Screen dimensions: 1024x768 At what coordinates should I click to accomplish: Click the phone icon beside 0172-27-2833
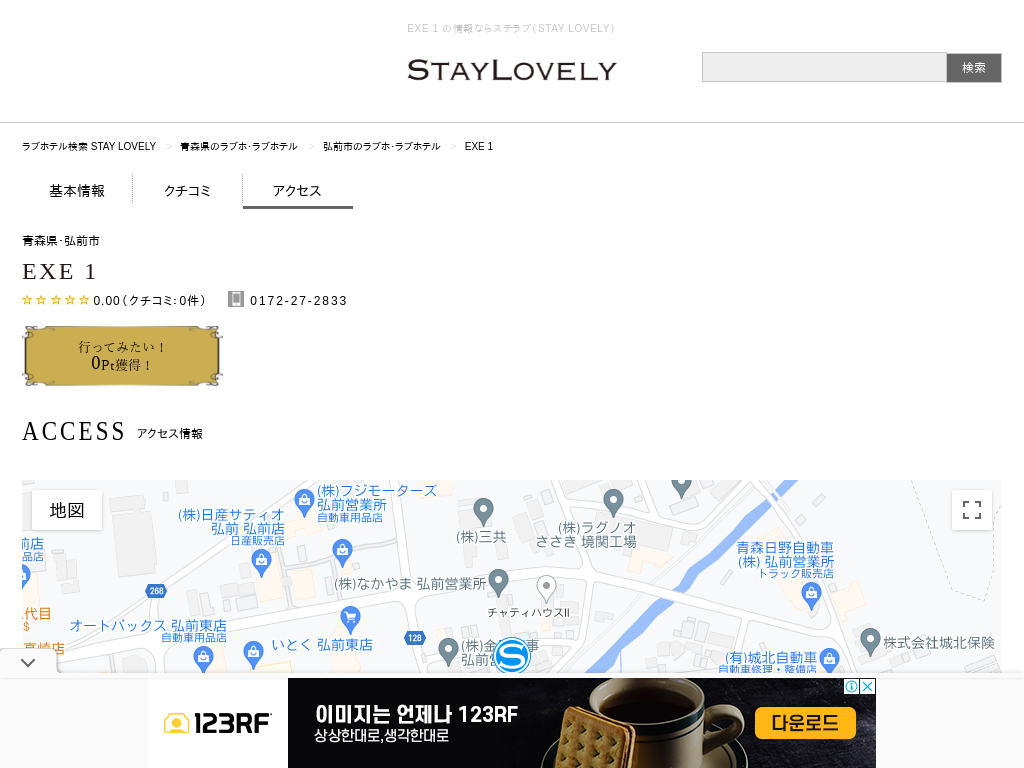236,299
